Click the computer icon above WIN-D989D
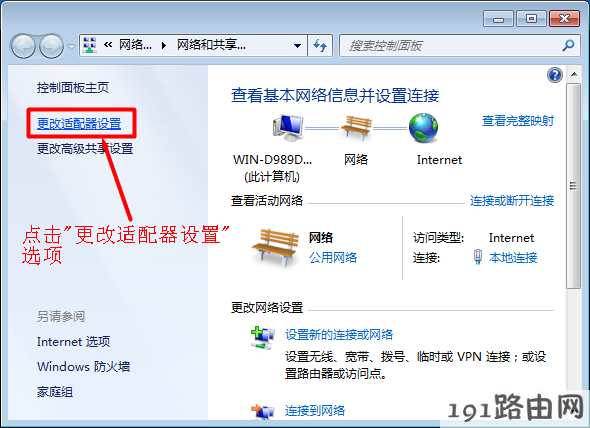The width and height of the screenshot is (590, 428). 288,128
